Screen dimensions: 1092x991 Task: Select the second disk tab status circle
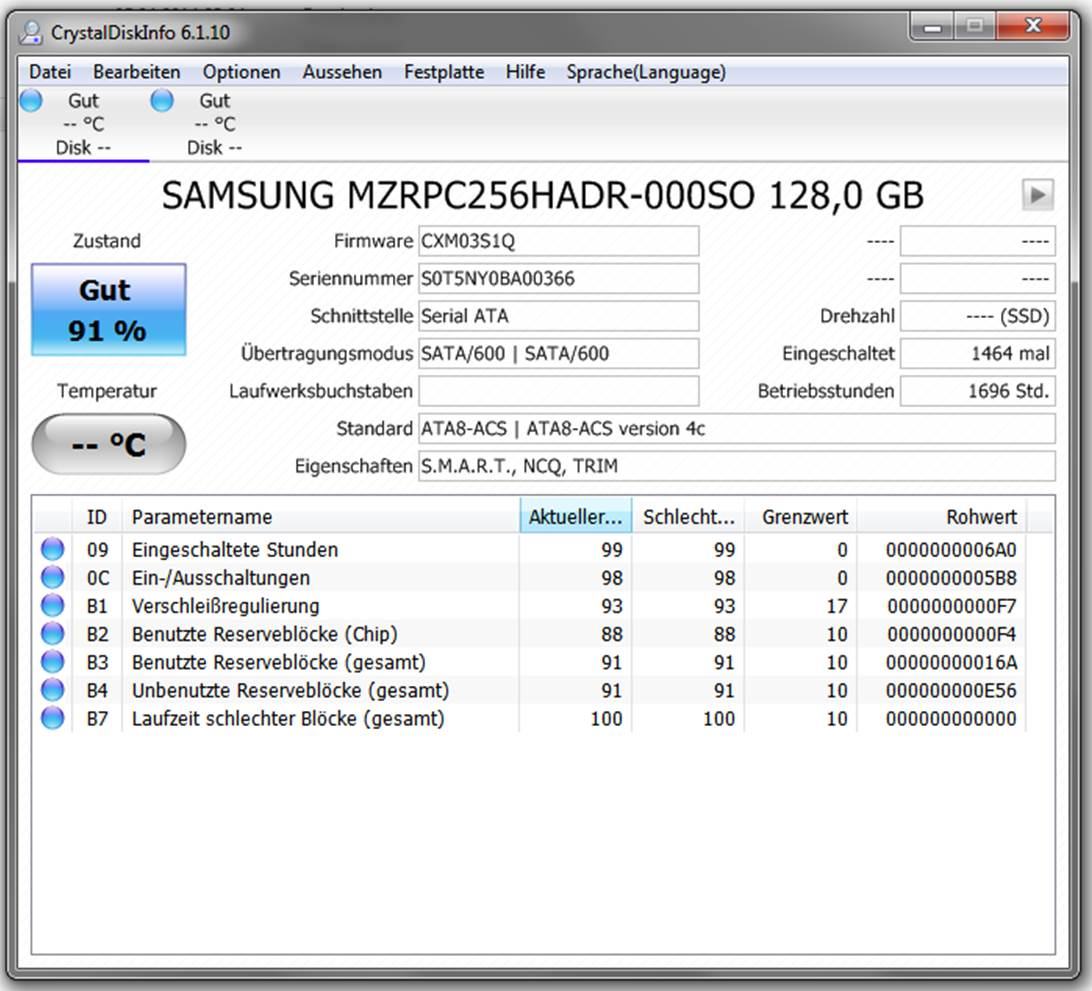pyautogui.click(x=162, y=101)
